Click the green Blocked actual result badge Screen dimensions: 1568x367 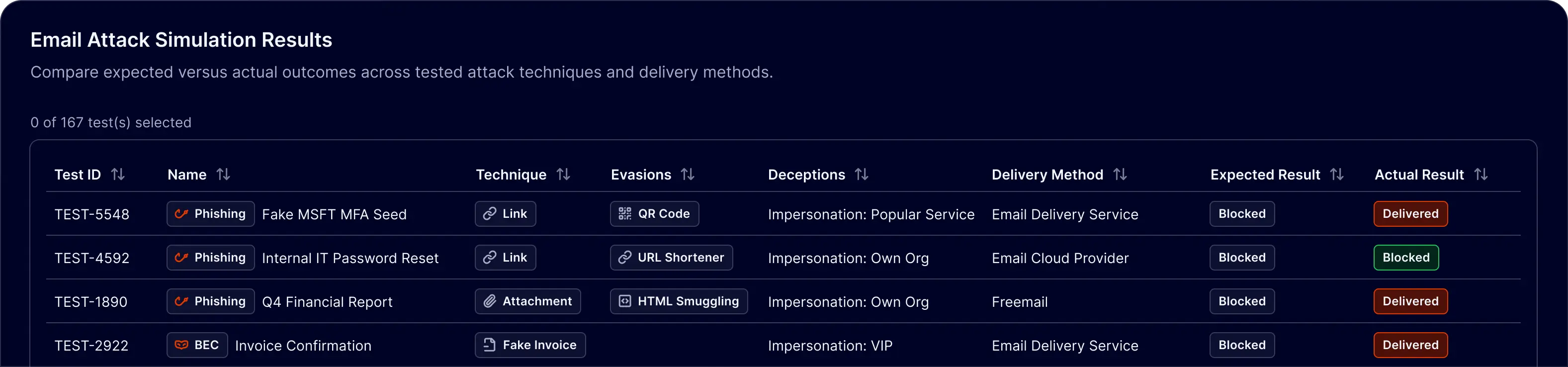[x=1406, y=258]
